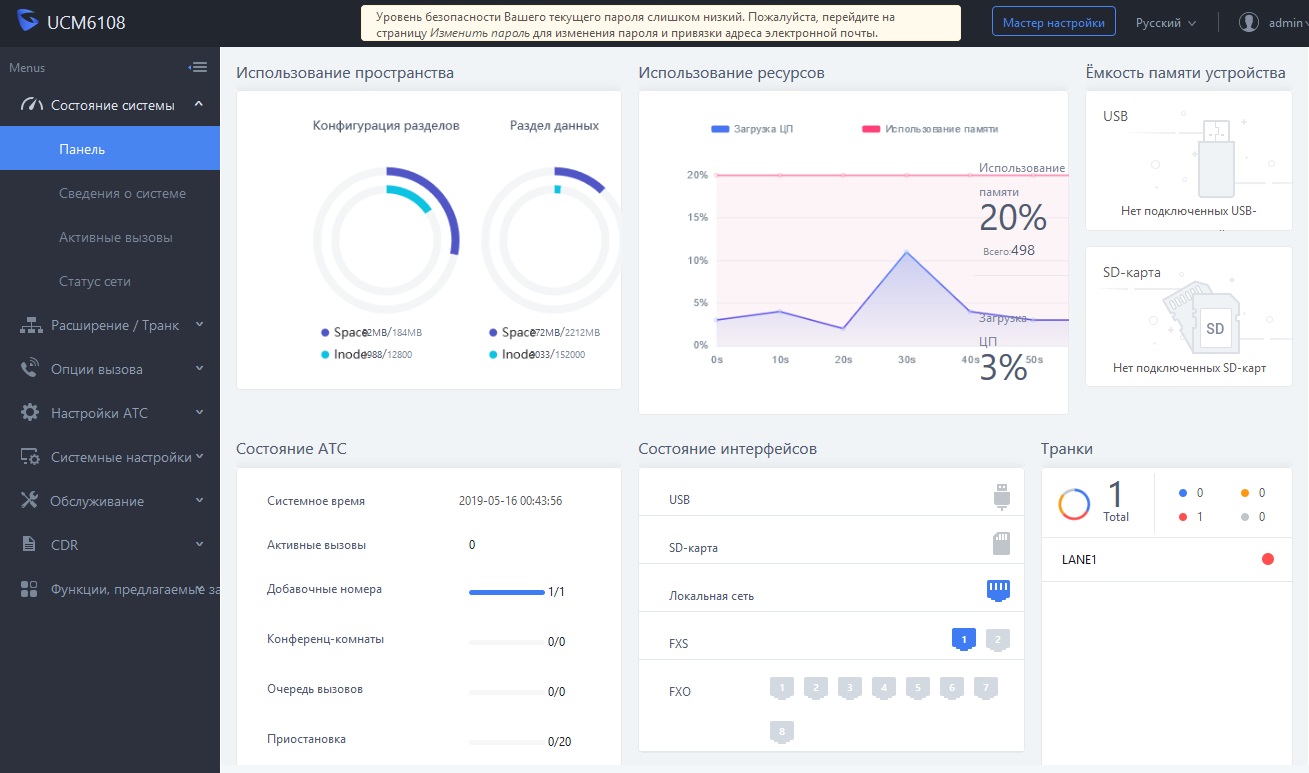Click the system time value 2019-05-16 00:43:56
Viewport: 1309px width, 773px height.
pos(510,501)
